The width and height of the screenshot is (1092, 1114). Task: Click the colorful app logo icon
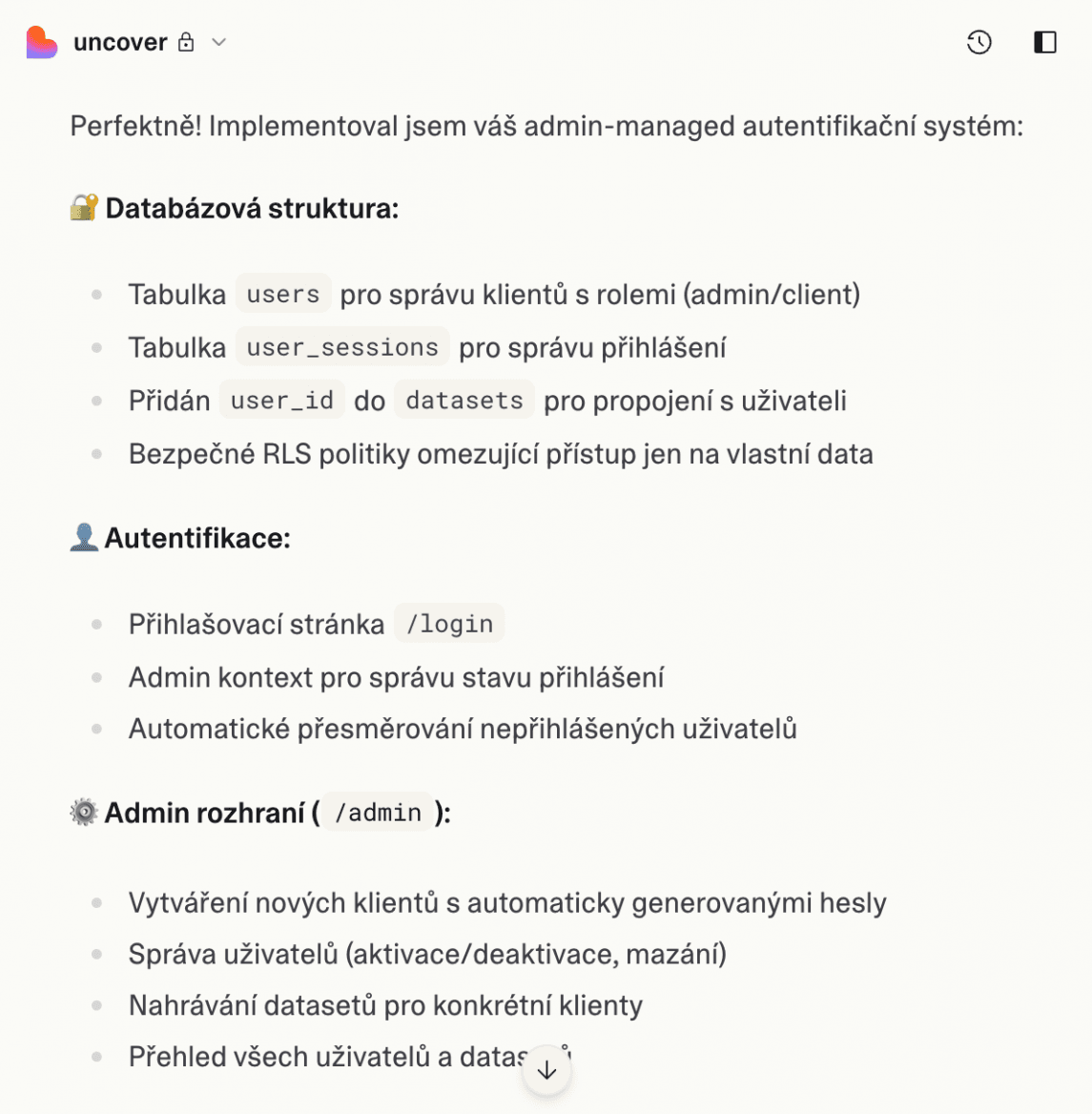click(x=39, y=41)
